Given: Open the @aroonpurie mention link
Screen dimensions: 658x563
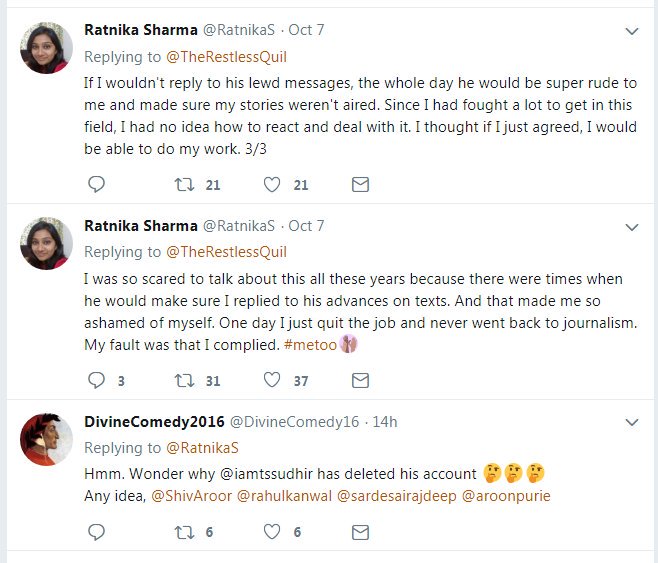Looking at the screenshot, I should (x=506, y=495).
